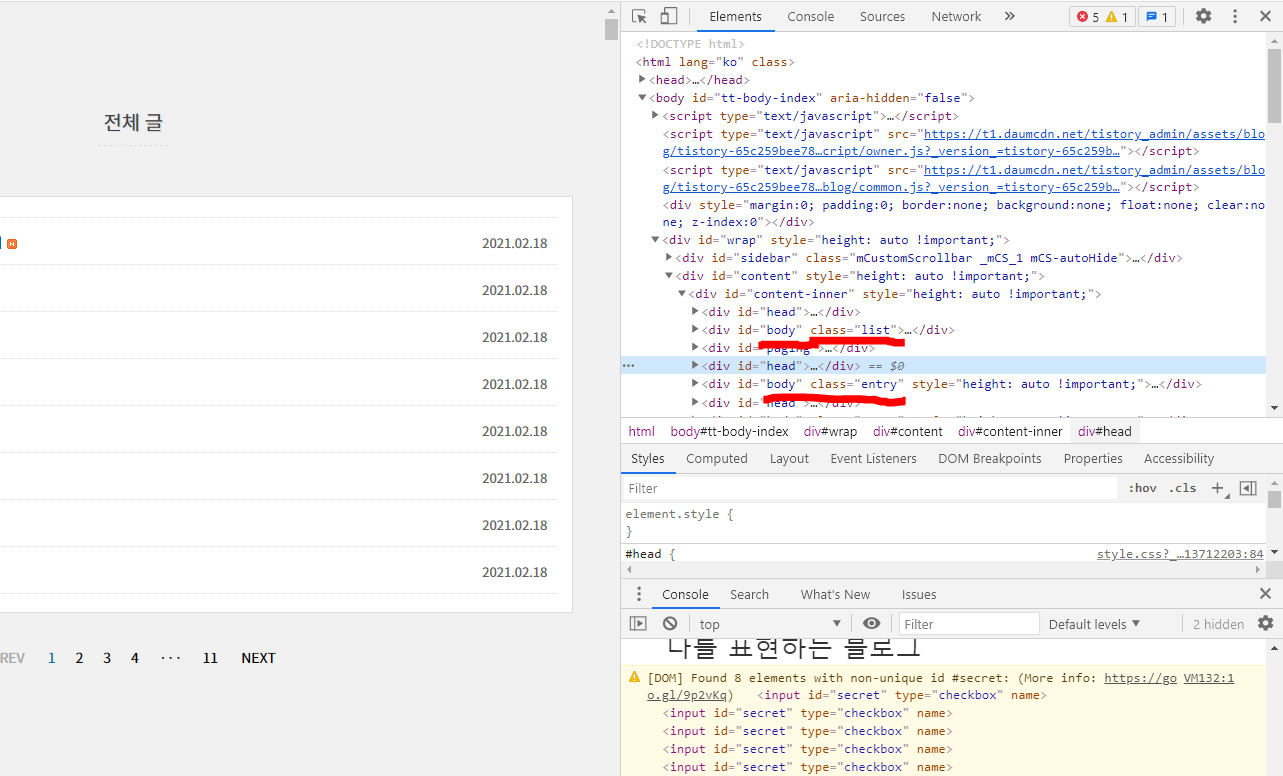
Task: Switch drawer to What's New tab
Action: (x=835, y=594)
